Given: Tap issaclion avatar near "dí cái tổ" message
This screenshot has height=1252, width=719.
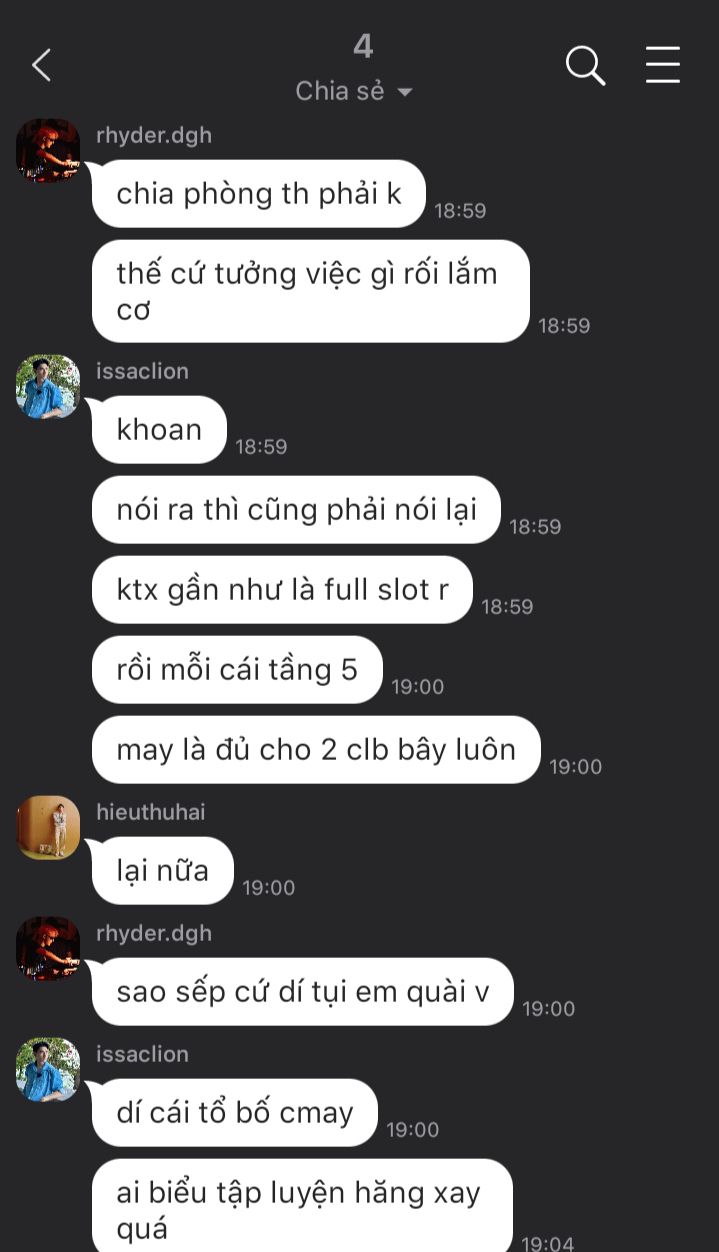Looking at the screenshot, I should click(x=48, y=1070).
